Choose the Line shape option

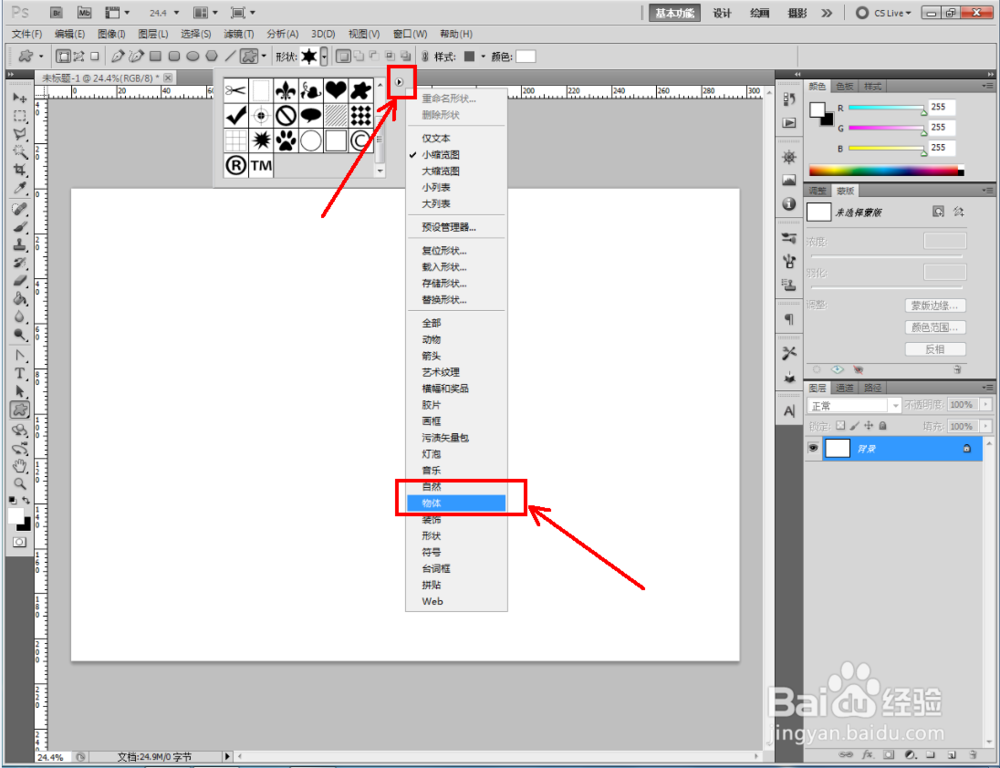click(230, 56)
